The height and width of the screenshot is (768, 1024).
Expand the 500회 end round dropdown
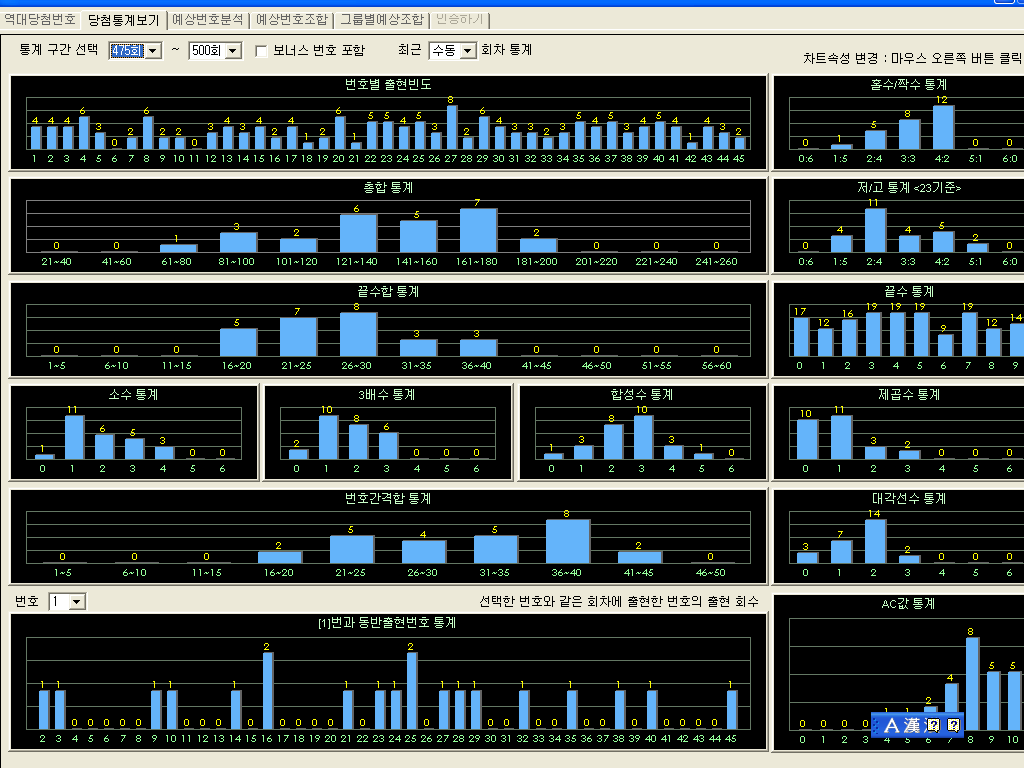tap(233, 51)
